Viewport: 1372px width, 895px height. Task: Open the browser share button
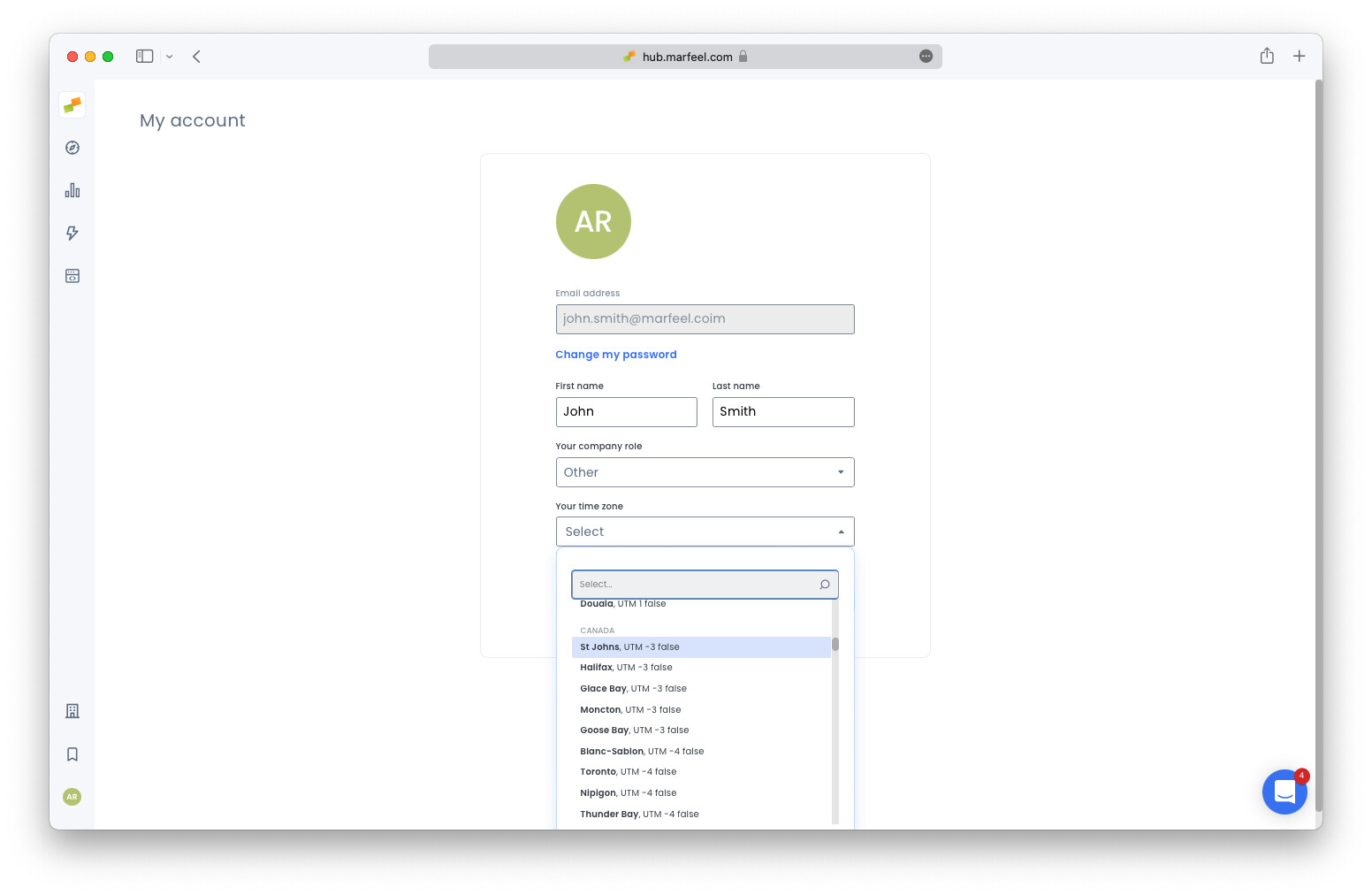[1267, 55]
